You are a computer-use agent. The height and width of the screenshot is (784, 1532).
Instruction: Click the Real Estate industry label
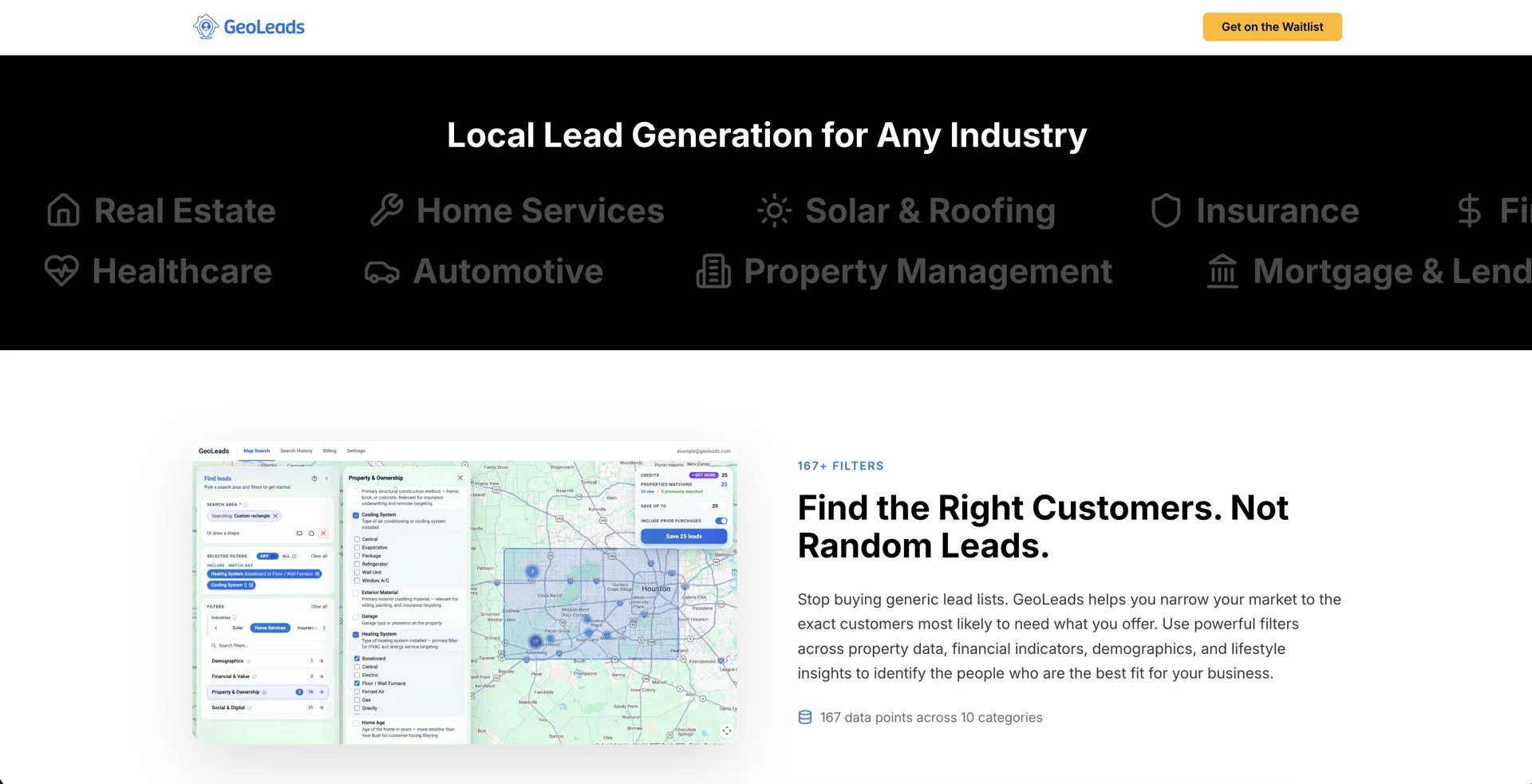tap(184, 211)
